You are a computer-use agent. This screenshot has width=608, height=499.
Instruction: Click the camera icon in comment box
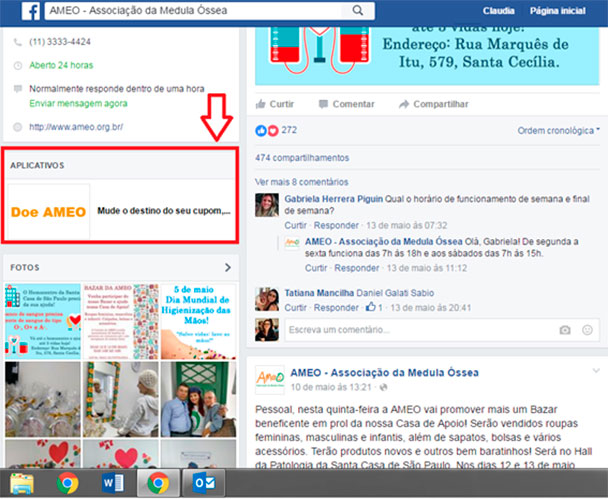pos(565,330)
